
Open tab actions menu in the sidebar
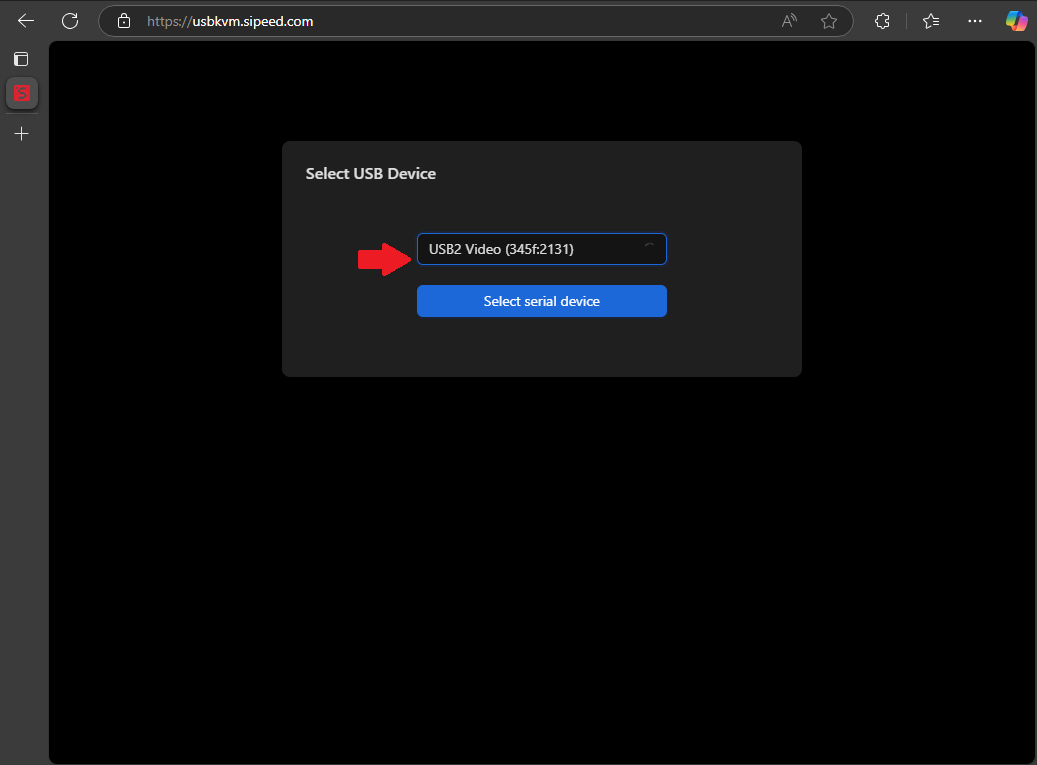[21, 59]
